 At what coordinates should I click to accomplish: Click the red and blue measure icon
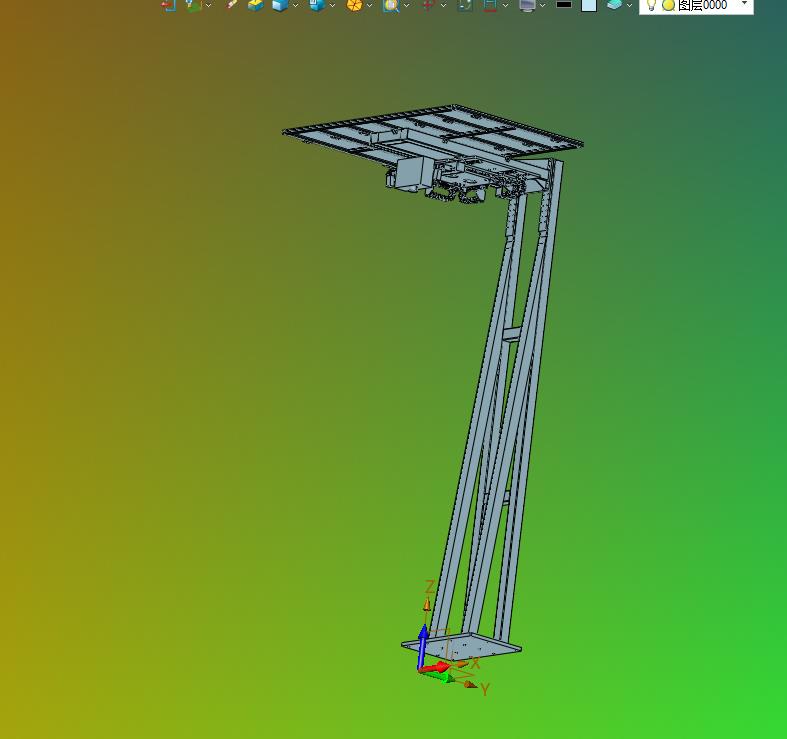pos(490,5)
